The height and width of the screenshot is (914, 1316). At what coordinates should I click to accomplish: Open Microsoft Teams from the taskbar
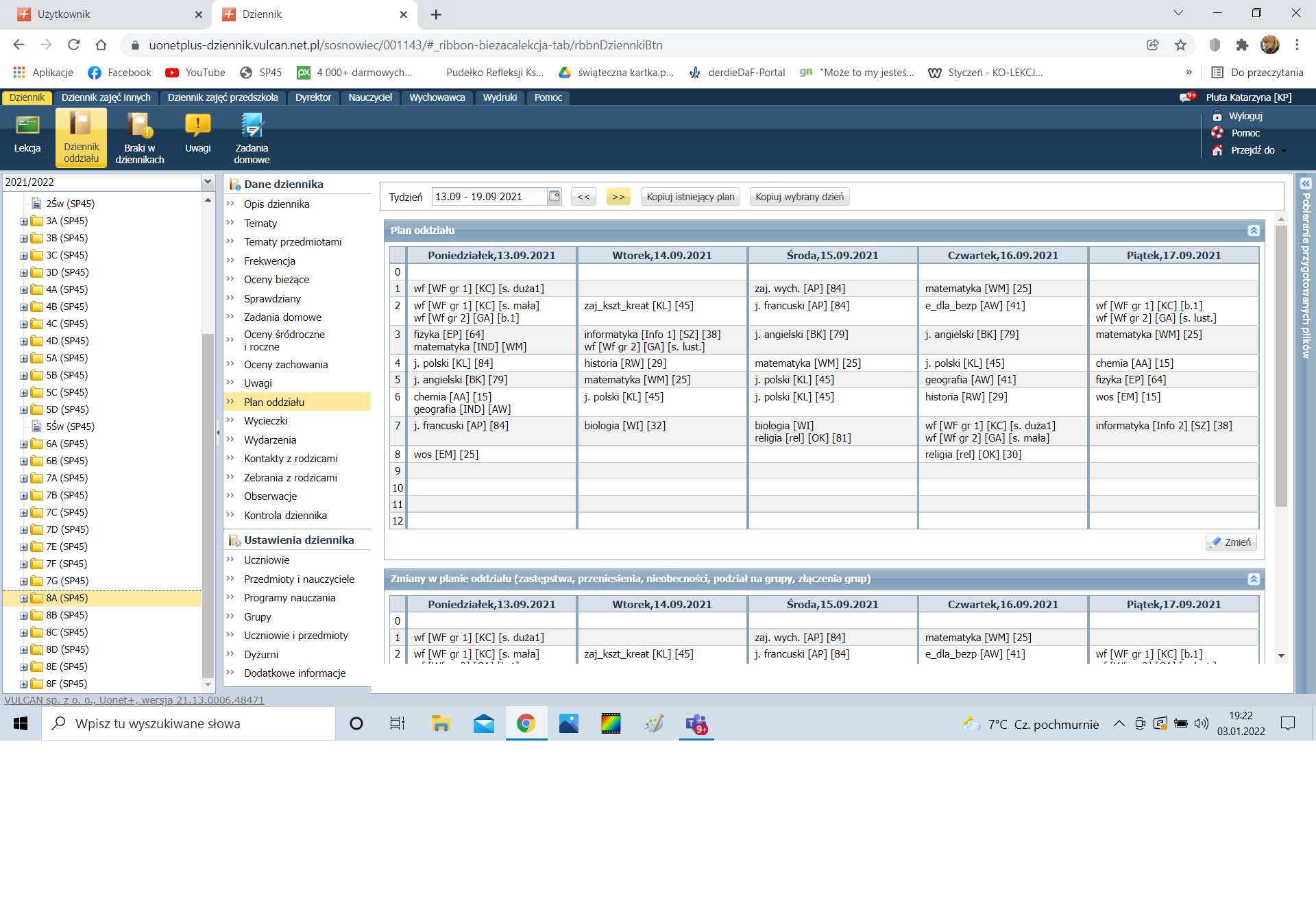696,724
